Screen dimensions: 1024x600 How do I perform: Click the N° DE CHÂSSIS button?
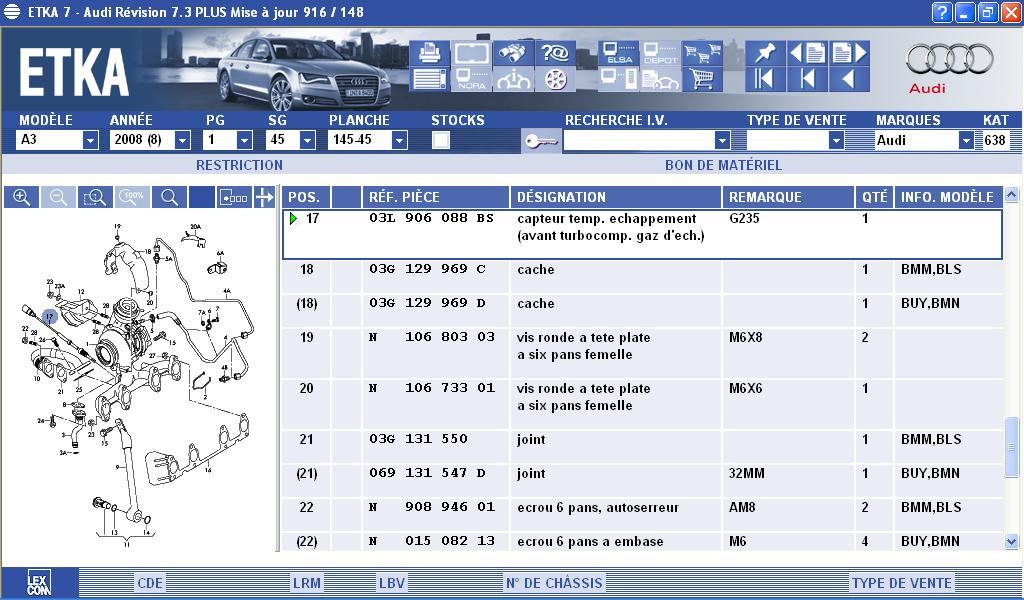(x=554, y=582)
